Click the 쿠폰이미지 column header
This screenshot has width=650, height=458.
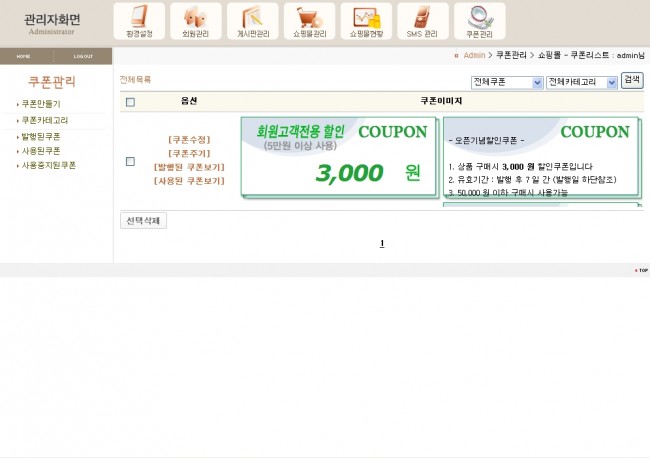pyautogui.click(x=441, y=101)
